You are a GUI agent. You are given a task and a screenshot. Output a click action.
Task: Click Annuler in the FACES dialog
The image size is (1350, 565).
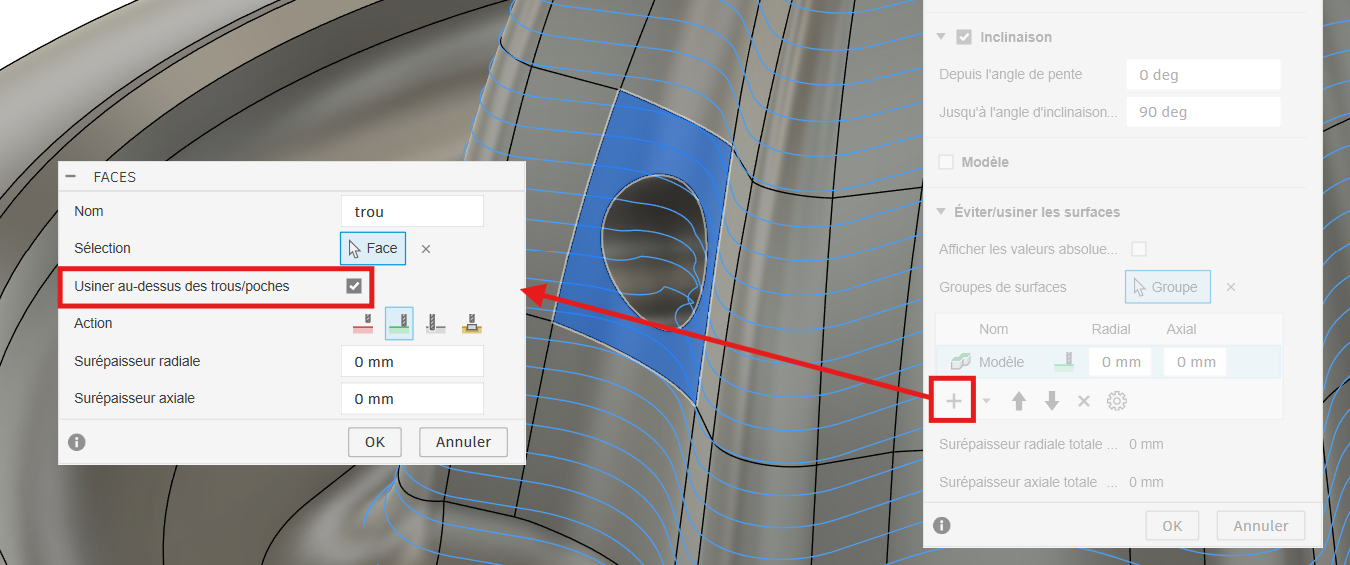coord(463,442)
